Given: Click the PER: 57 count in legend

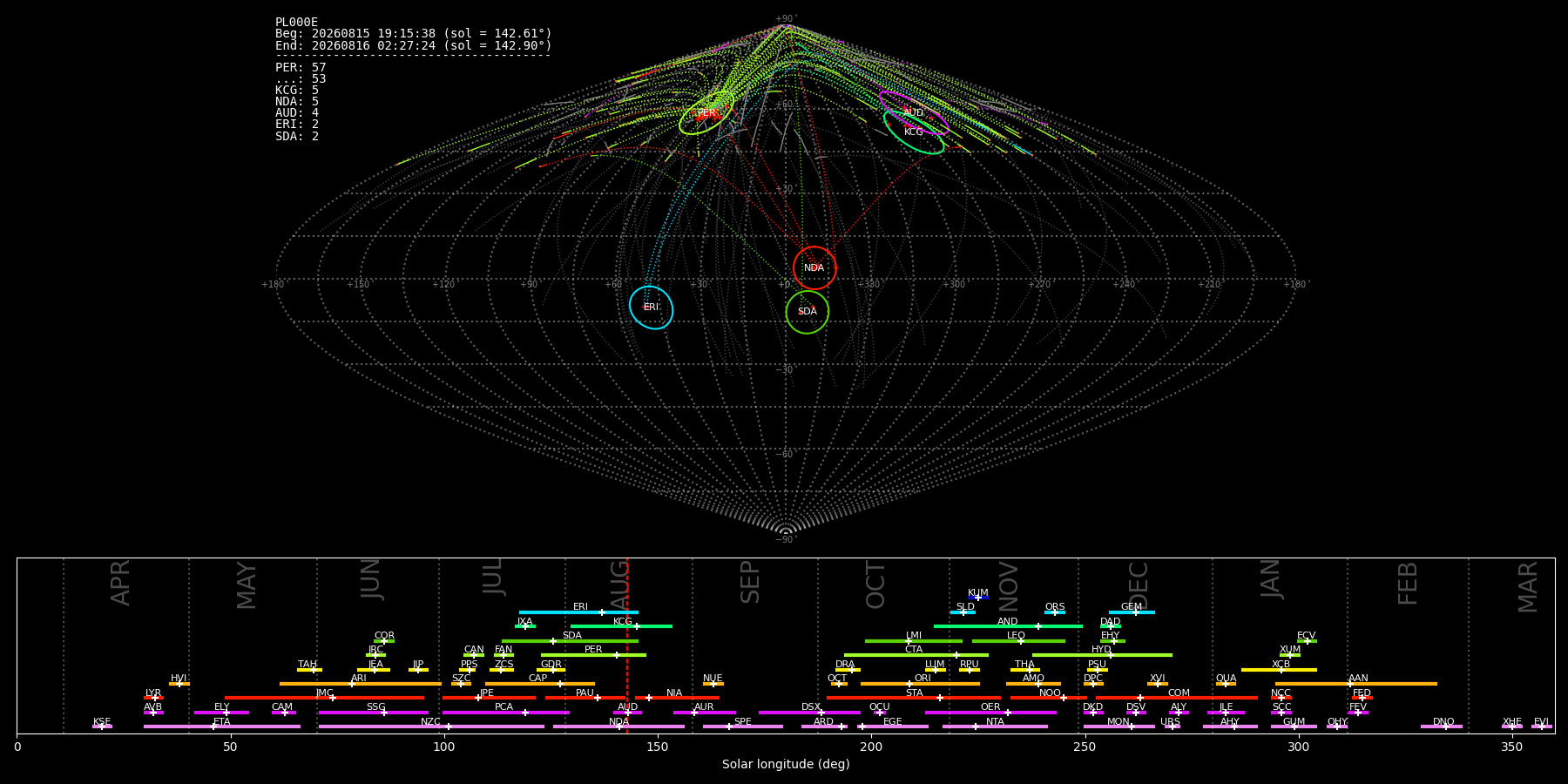Looking at the screenshot, I should click(x=301, y=67).
